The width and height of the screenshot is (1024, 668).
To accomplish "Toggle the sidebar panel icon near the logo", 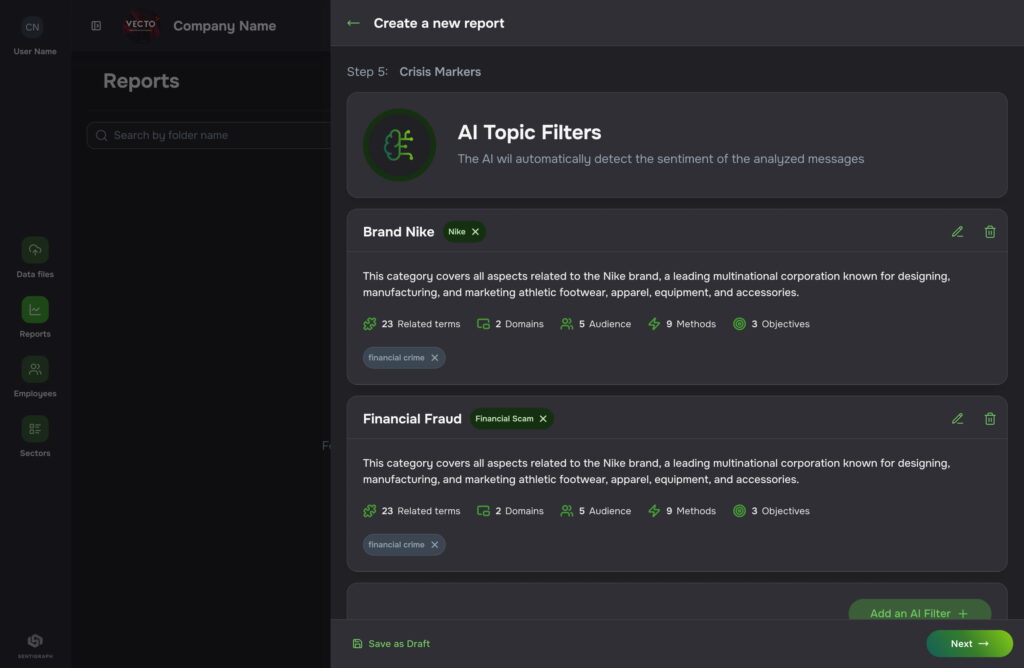I will (96, 26).
